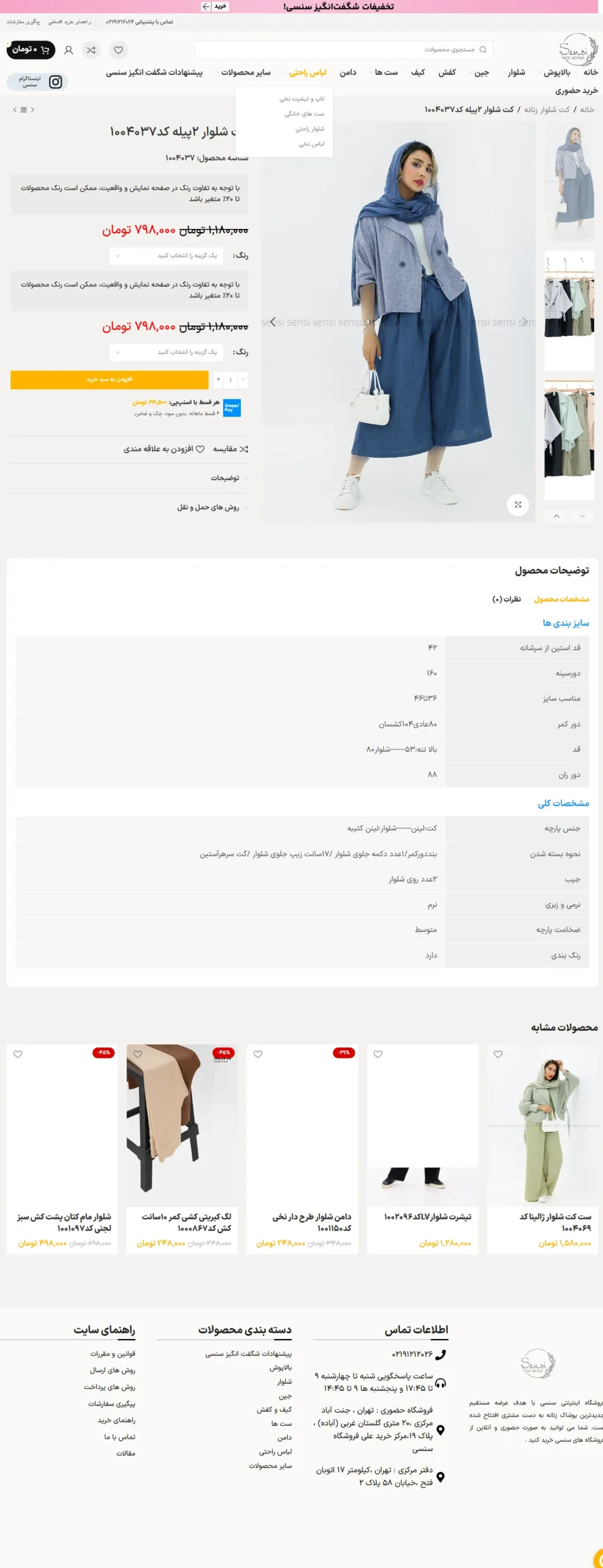The height and width of the screenshot is (1568, 603).
Task: Open the wishlist heart icon in header
Action: coord(118,50)
